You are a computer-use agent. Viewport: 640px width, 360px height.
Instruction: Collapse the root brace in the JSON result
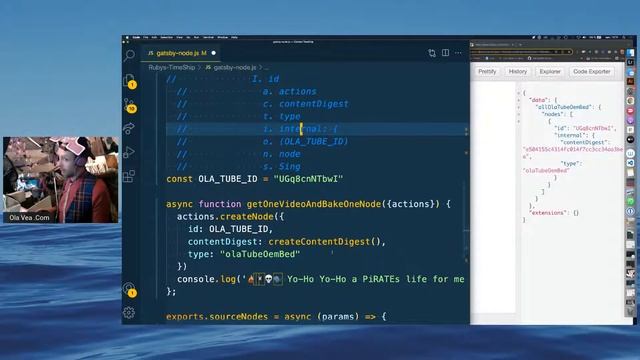519,93
